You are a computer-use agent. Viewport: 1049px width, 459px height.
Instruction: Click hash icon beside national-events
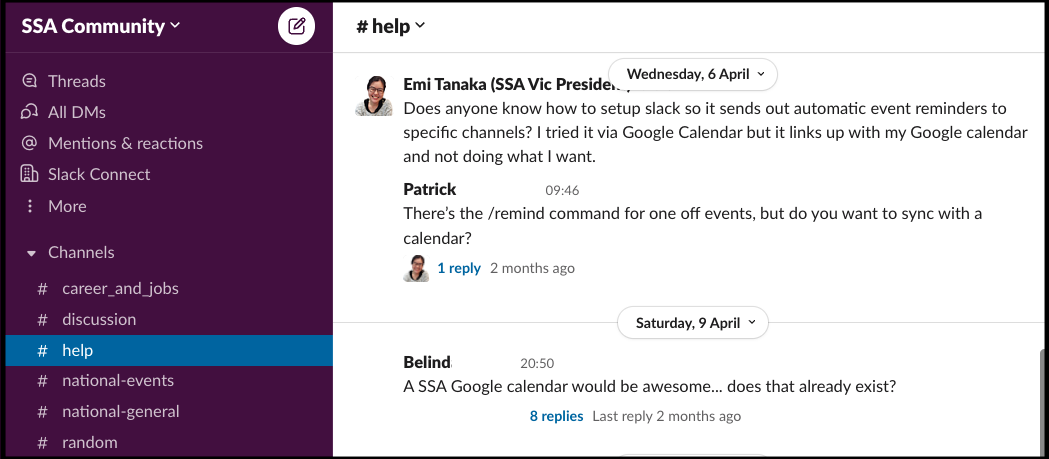coord(42,381)
